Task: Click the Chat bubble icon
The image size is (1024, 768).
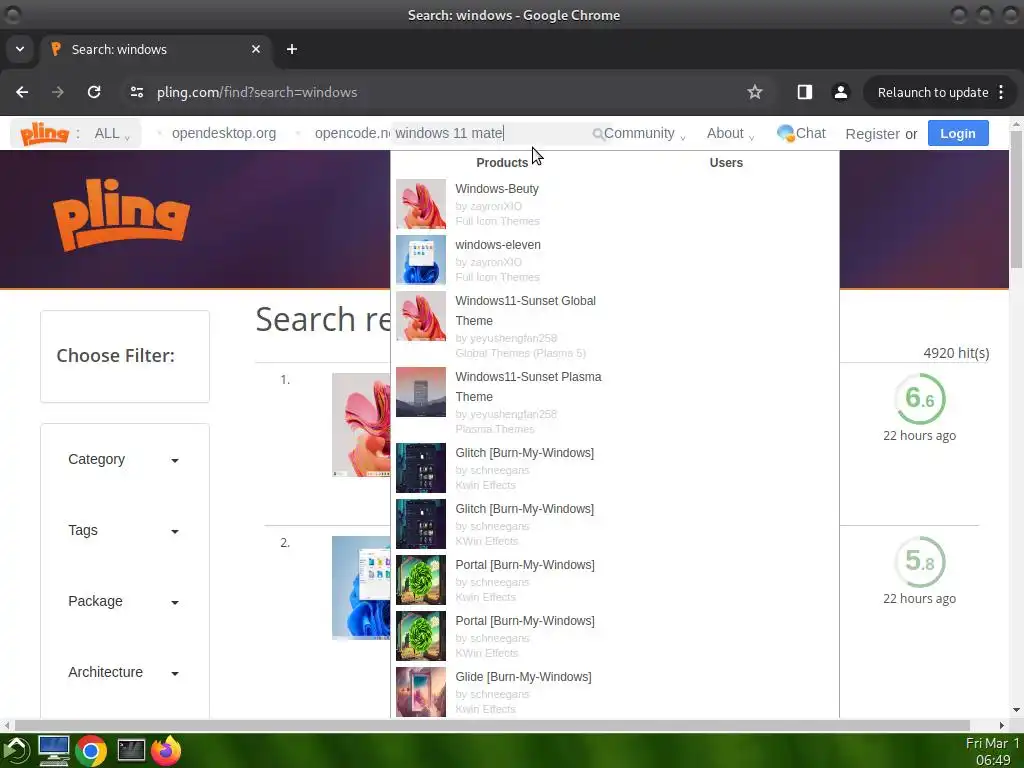Action: pyautogui.click(x=785, y=133)
